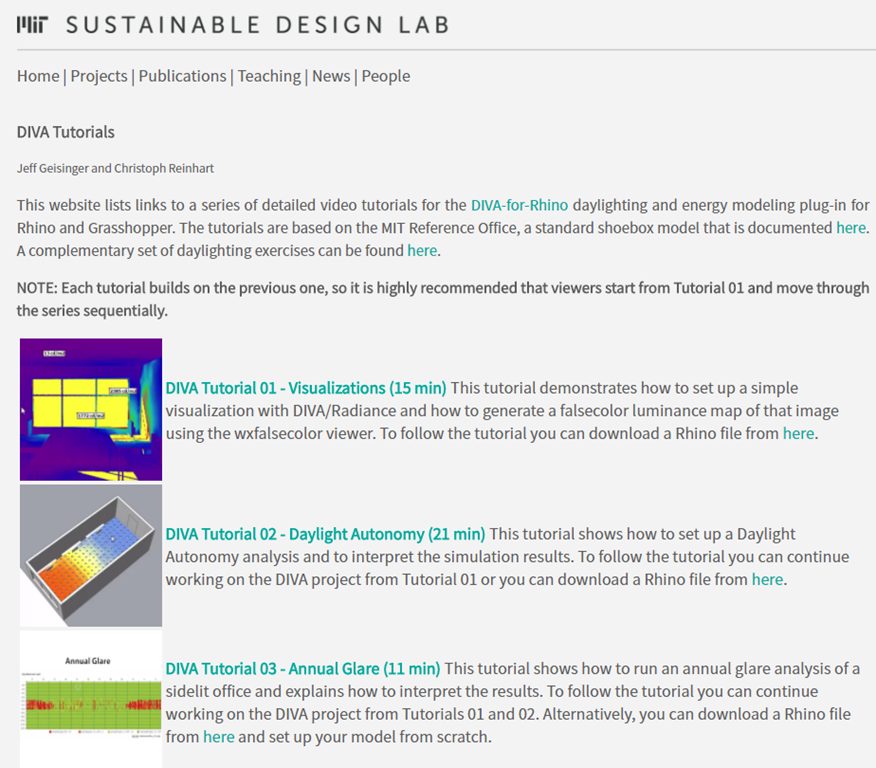Open the MIT Reference Office documentation 'here' link

coord(851,228)
